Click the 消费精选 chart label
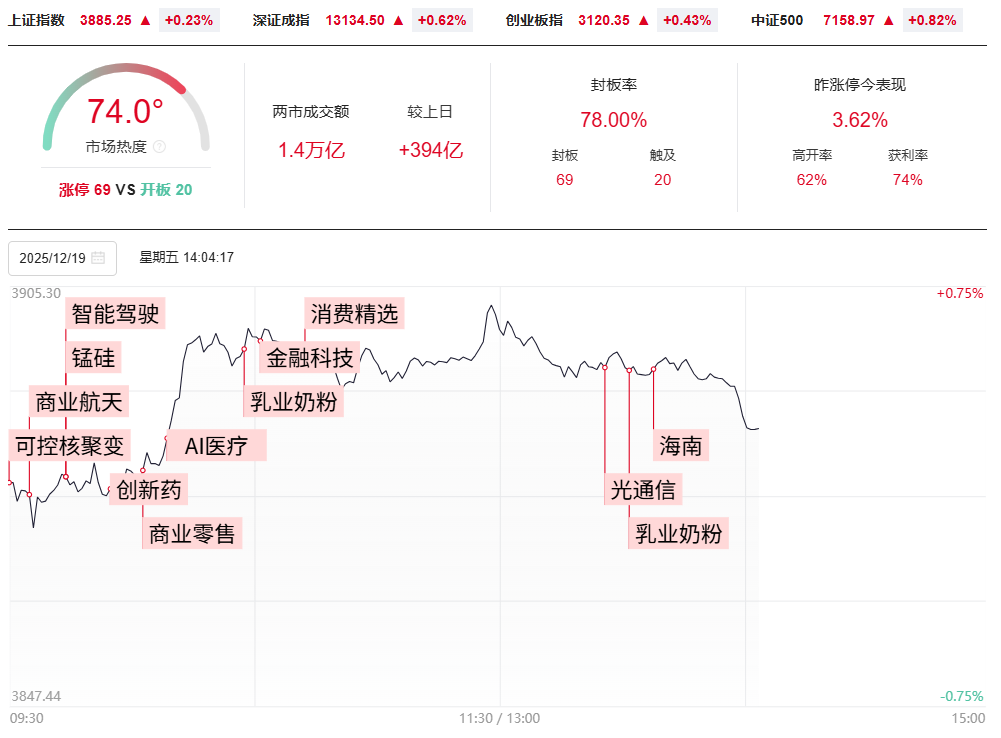The image size is (1001, 738). click(x=354, y=314)
